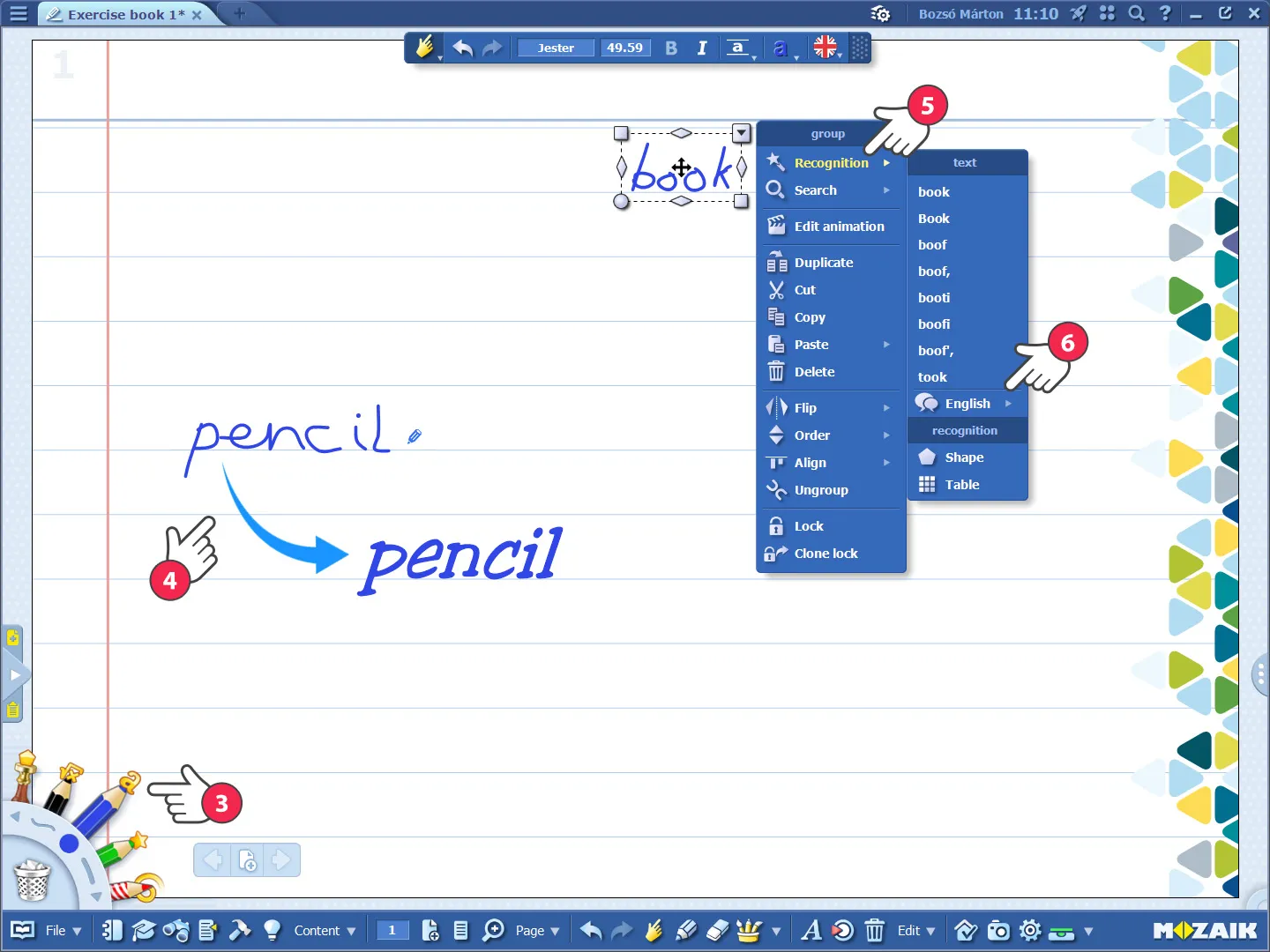Open the Page dropdown menu

point(537,931)
